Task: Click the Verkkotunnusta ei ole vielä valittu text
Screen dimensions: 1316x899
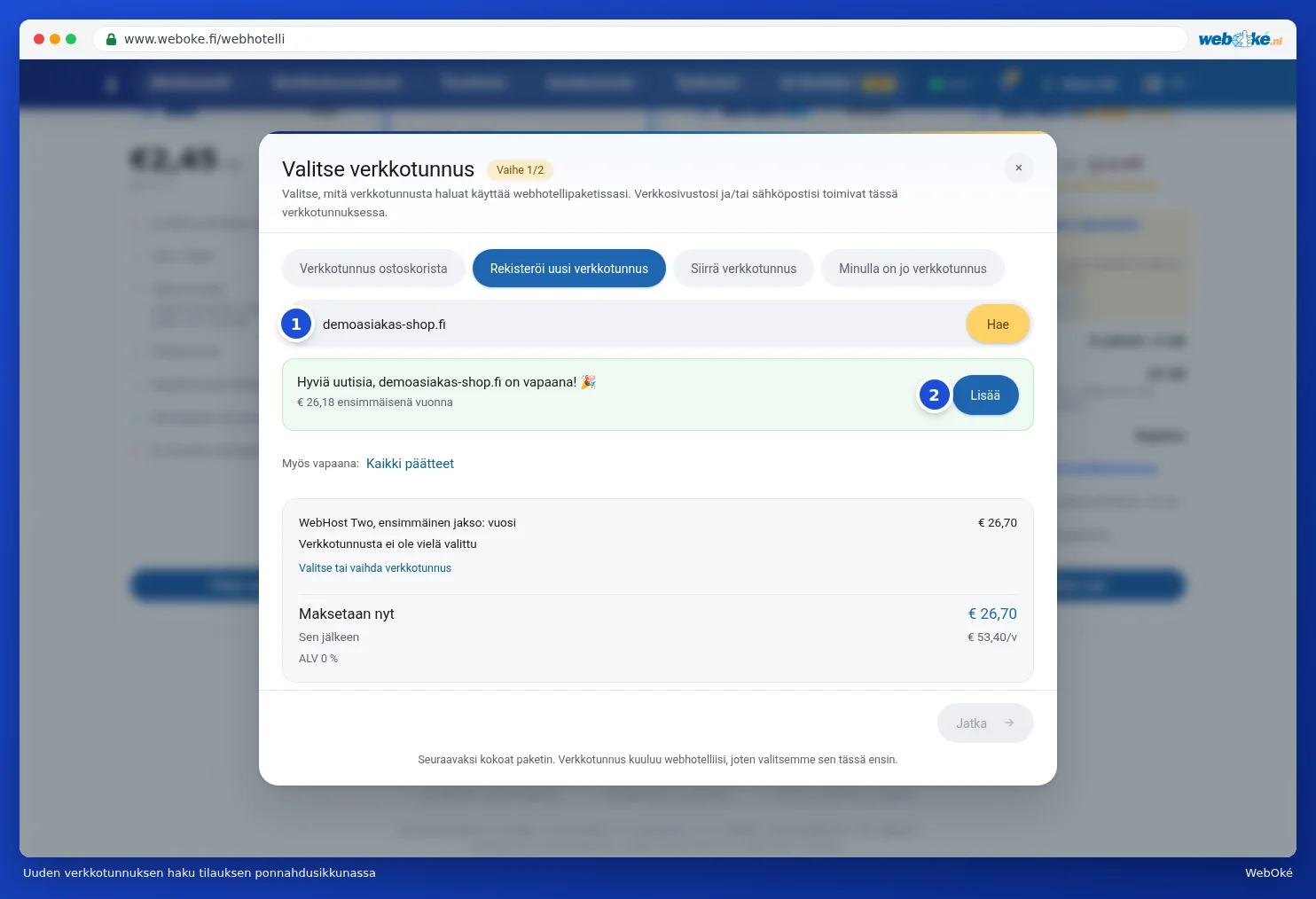Action: click(388, 544)
